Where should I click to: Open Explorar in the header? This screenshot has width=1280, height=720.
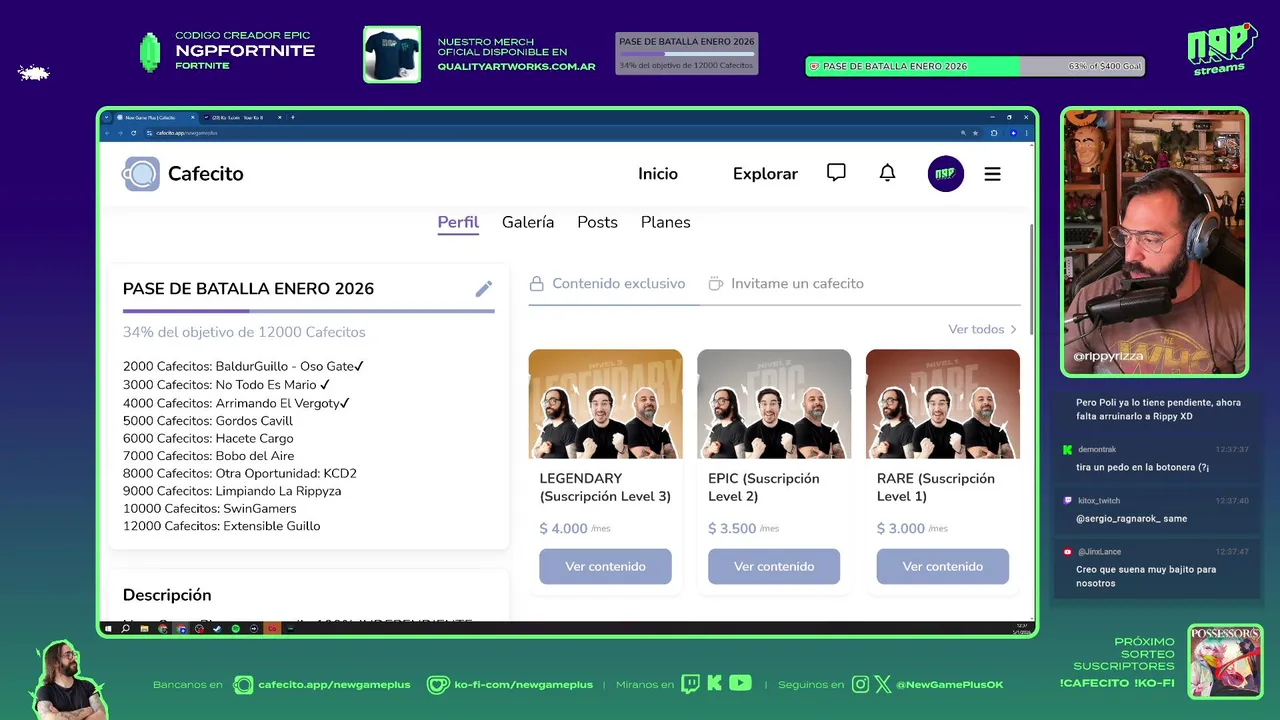[x=765, y=174]
